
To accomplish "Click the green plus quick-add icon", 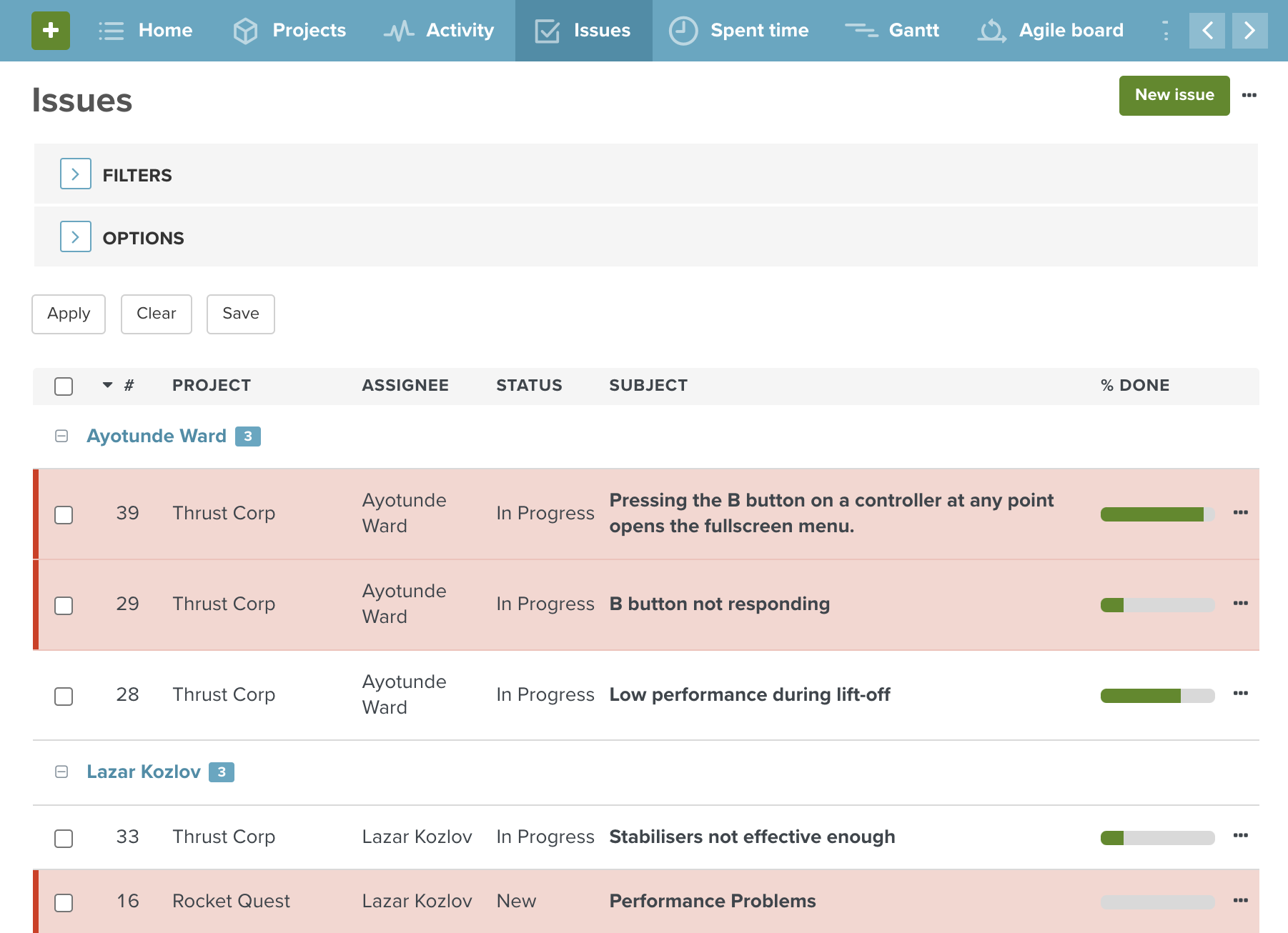I will click(x=51, y=31).
